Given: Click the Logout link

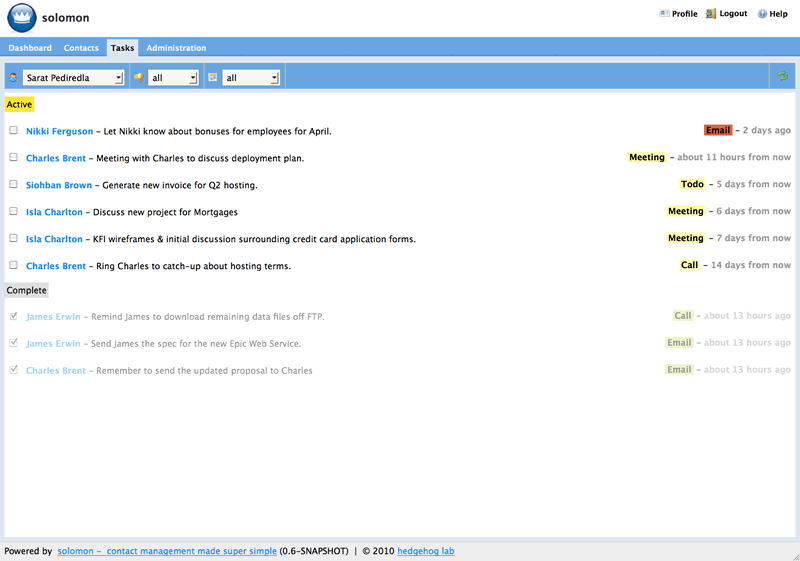Looking at the screenshot, I should (x=733, y=14).
